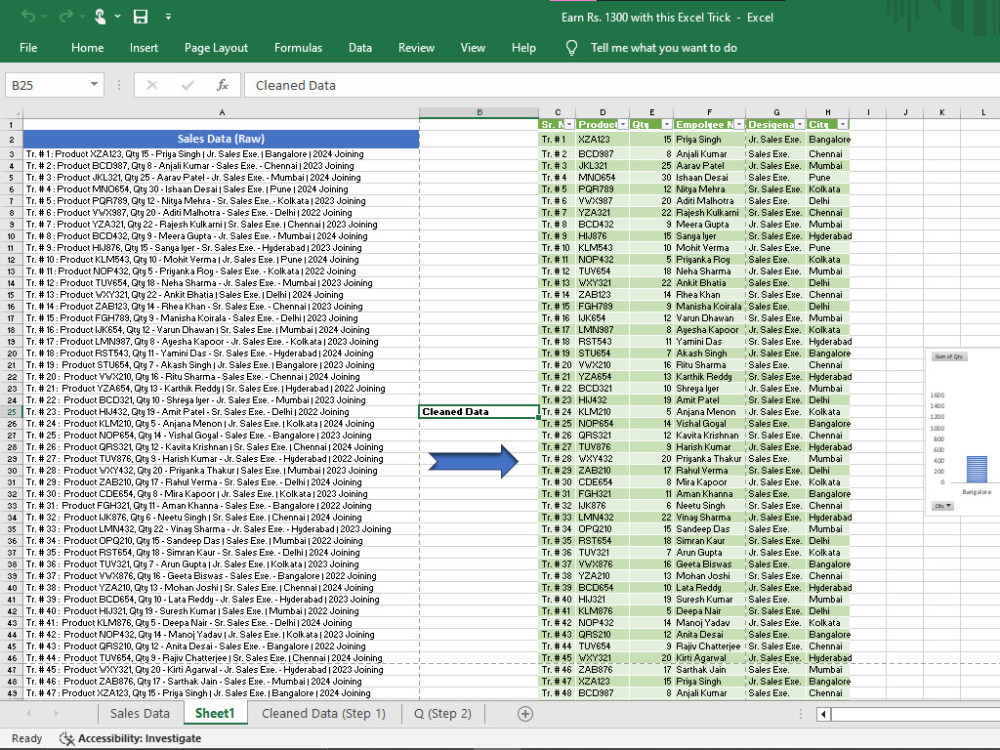Click the Undo arrow icon

[x=28, y=17]
